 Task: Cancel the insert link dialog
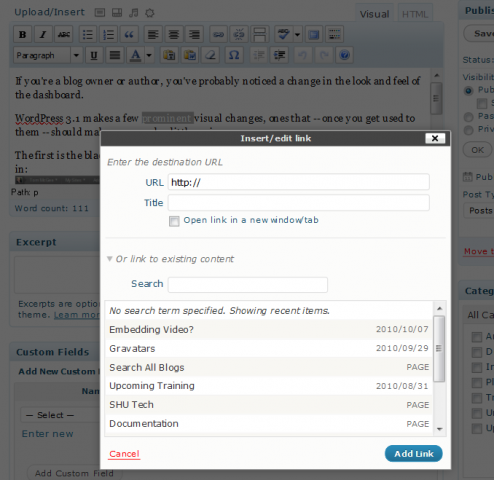[x=124, y=454]
